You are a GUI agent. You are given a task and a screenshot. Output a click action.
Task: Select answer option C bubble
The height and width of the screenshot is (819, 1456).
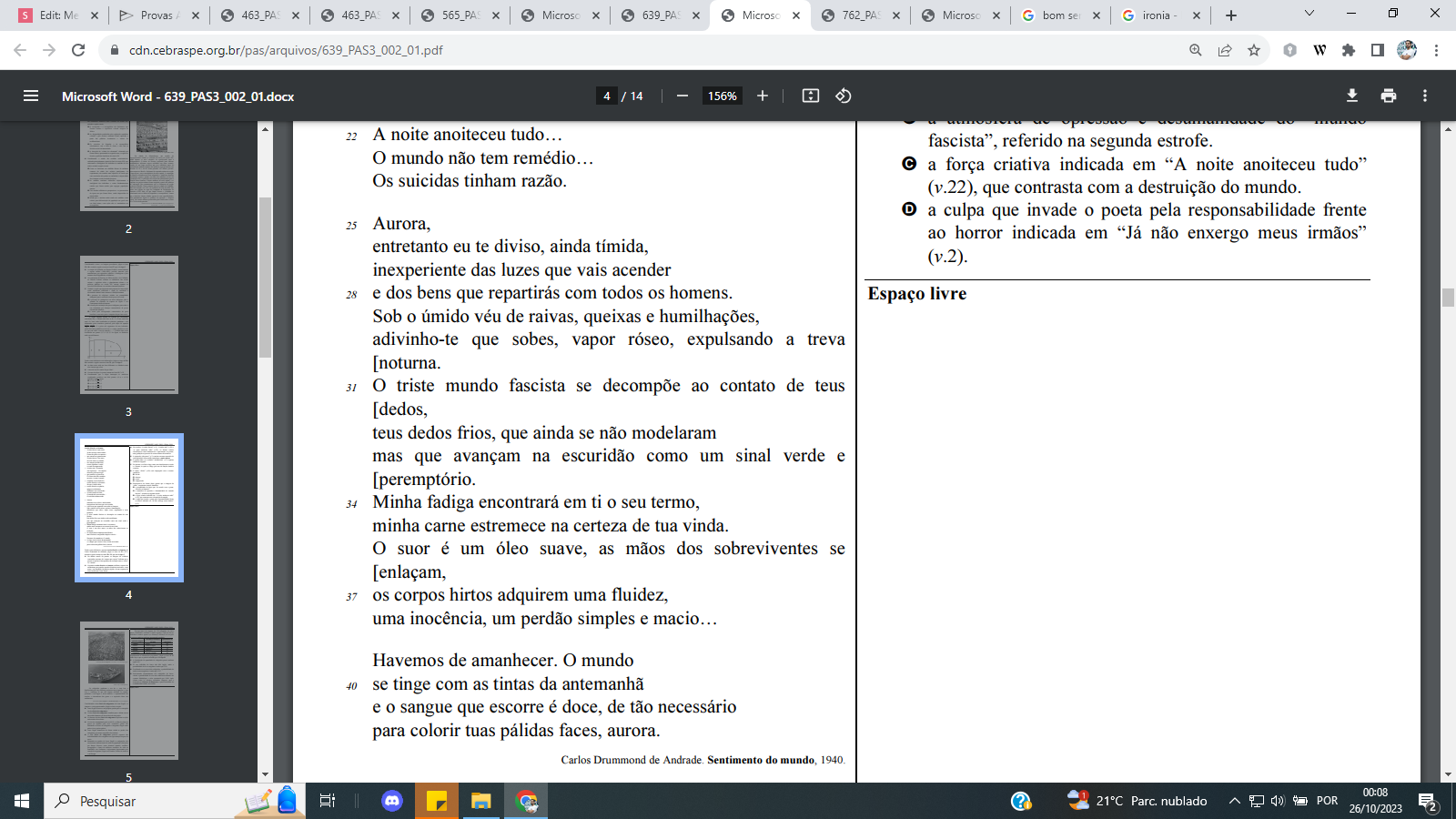pyautogui.click(x=909, y=164)
